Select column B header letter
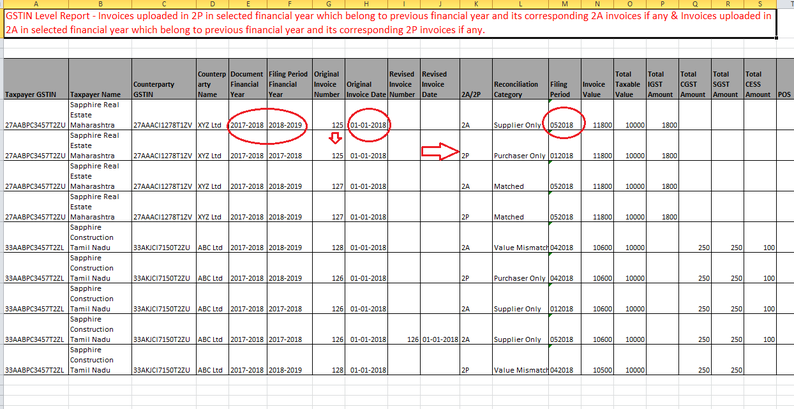The height and width of the screenshot is (409, 794). (x=100, y=4)
